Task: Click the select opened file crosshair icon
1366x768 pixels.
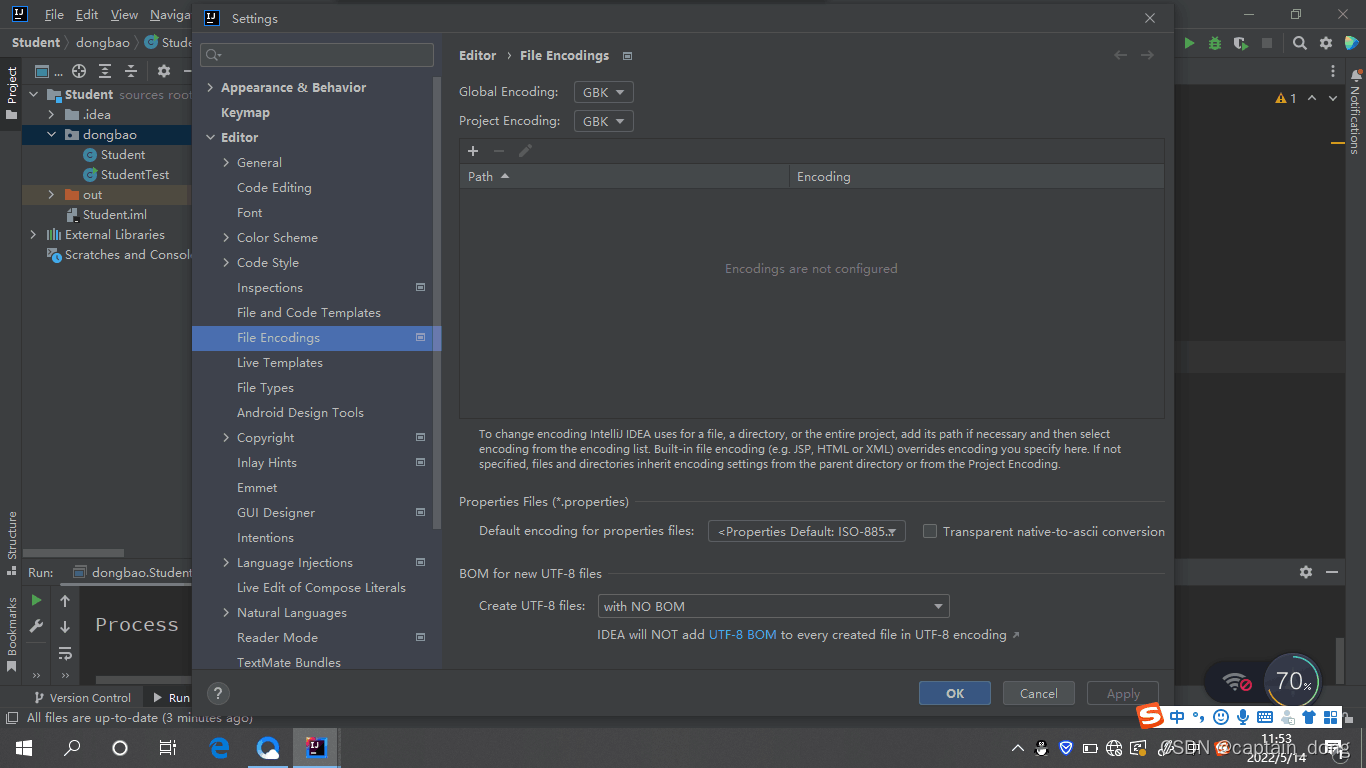Action: pos(79,71)
